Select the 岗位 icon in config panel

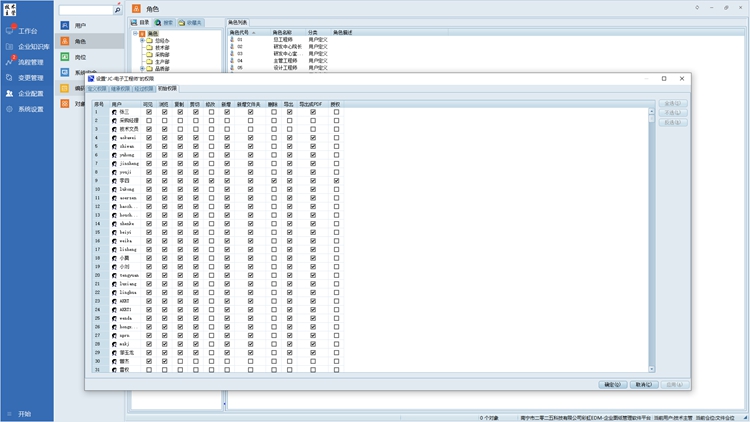65,58
